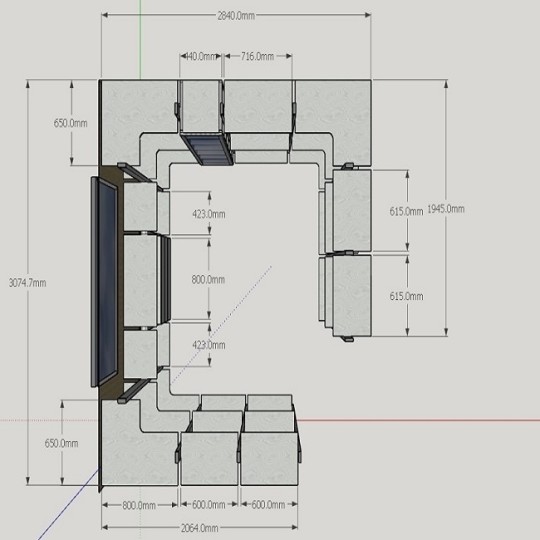The height and width of the screenshot is (540, 540).
Task: Click the 650.0mm label near the 800.0mm bottom dimension
Action: tap(61, 443)
